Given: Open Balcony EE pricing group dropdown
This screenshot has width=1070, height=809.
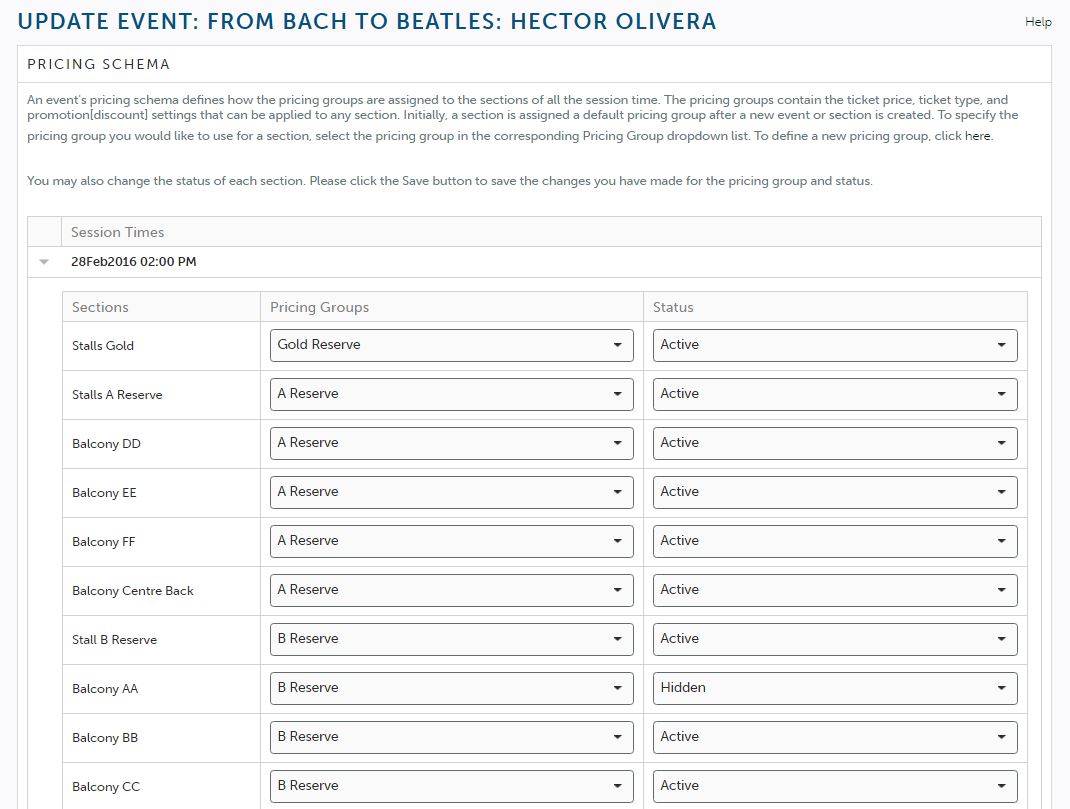Looking at the screenshot, I should (452, 492).
